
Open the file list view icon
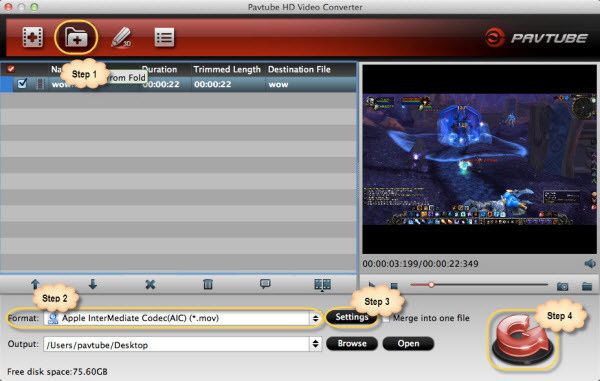pyautogui.click(x=165, y=37)
